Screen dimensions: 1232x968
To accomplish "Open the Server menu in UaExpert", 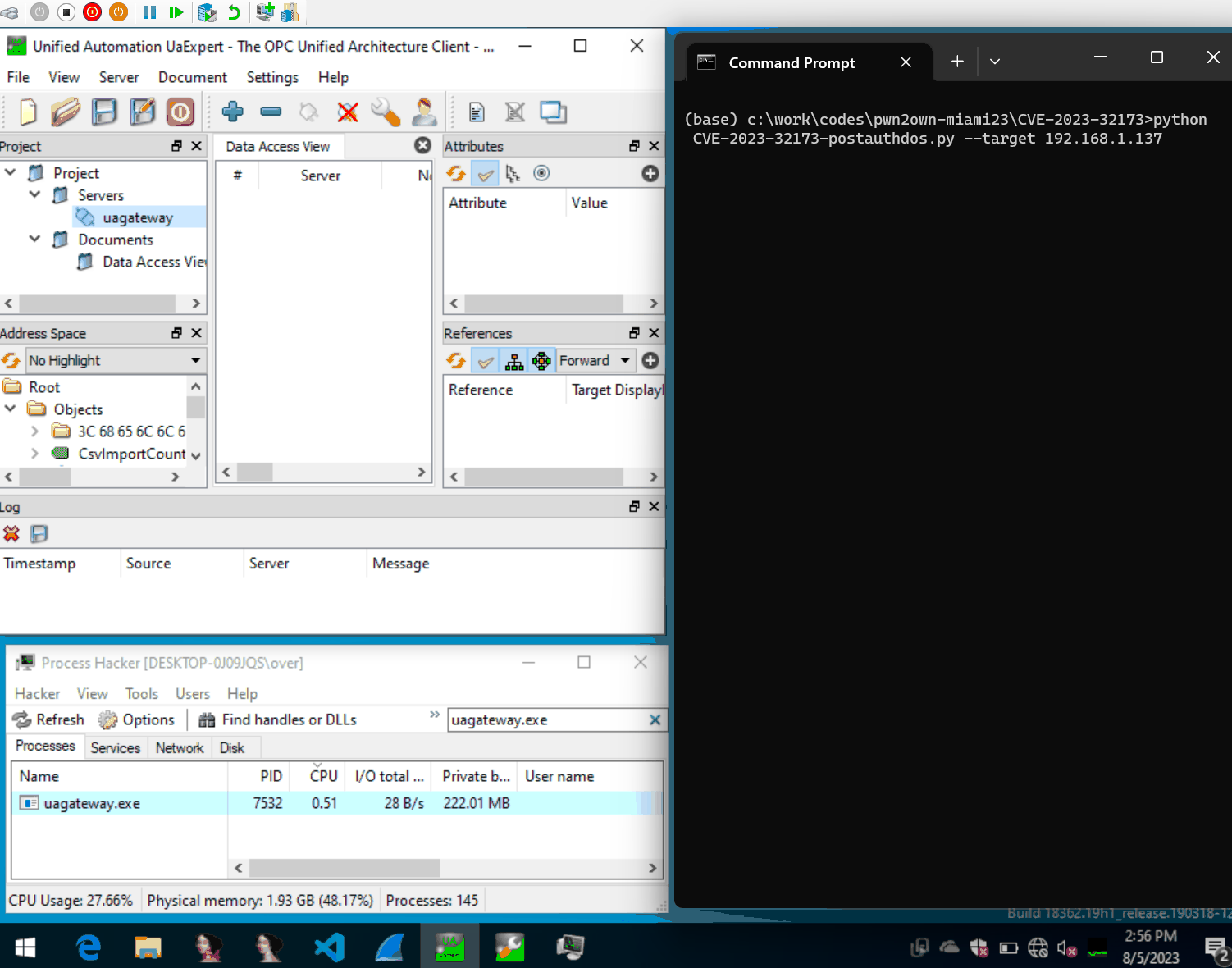I will pyautogui.click(x=119, y=77).
